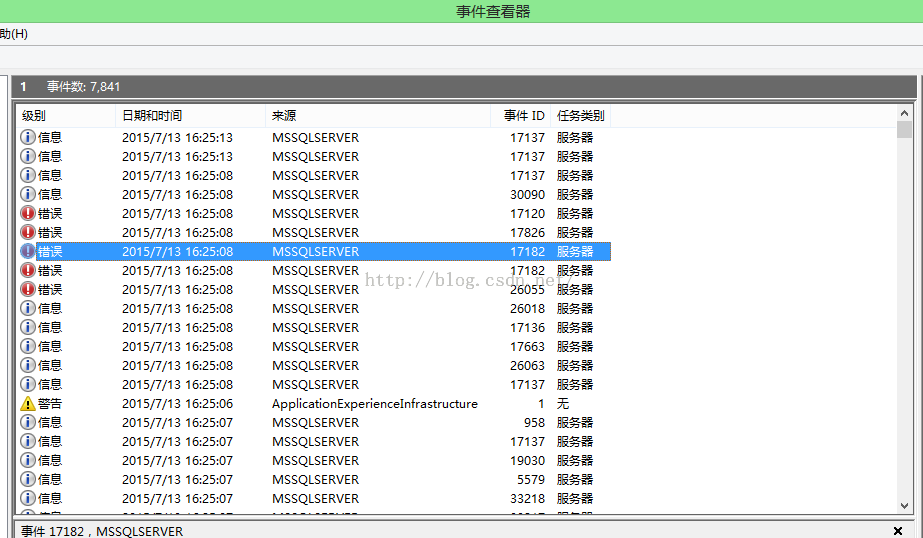Click the info icon on event 5579 row

pos(28,479)
